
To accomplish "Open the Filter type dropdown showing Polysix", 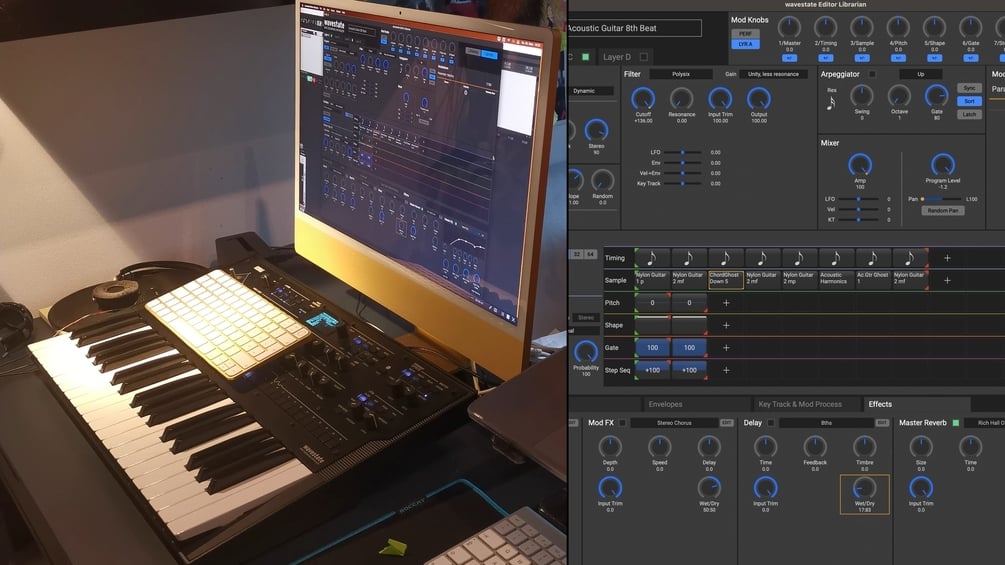I will click(x=681, y=74).
